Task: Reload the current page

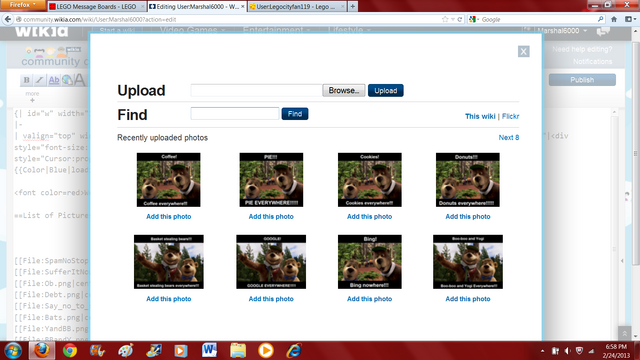Action: 460,19
